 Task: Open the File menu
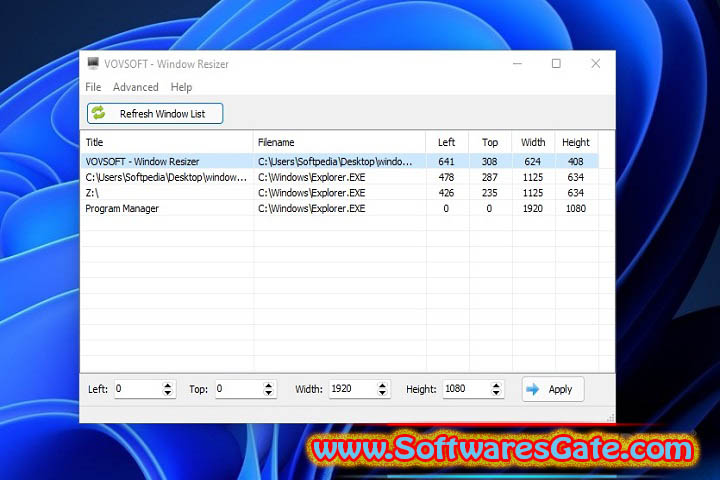point(93,87)
